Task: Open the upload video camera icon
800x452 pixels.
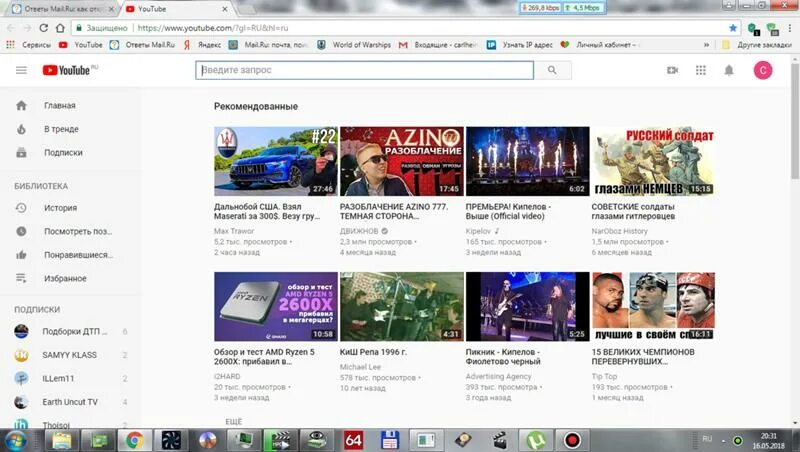Action: click(672, 70)
